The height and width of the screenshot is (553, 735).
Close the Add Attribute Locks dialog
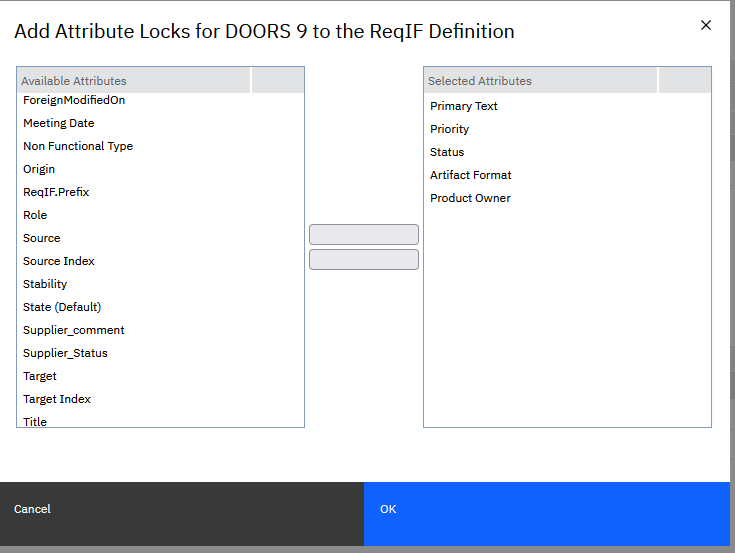[706, 25]
